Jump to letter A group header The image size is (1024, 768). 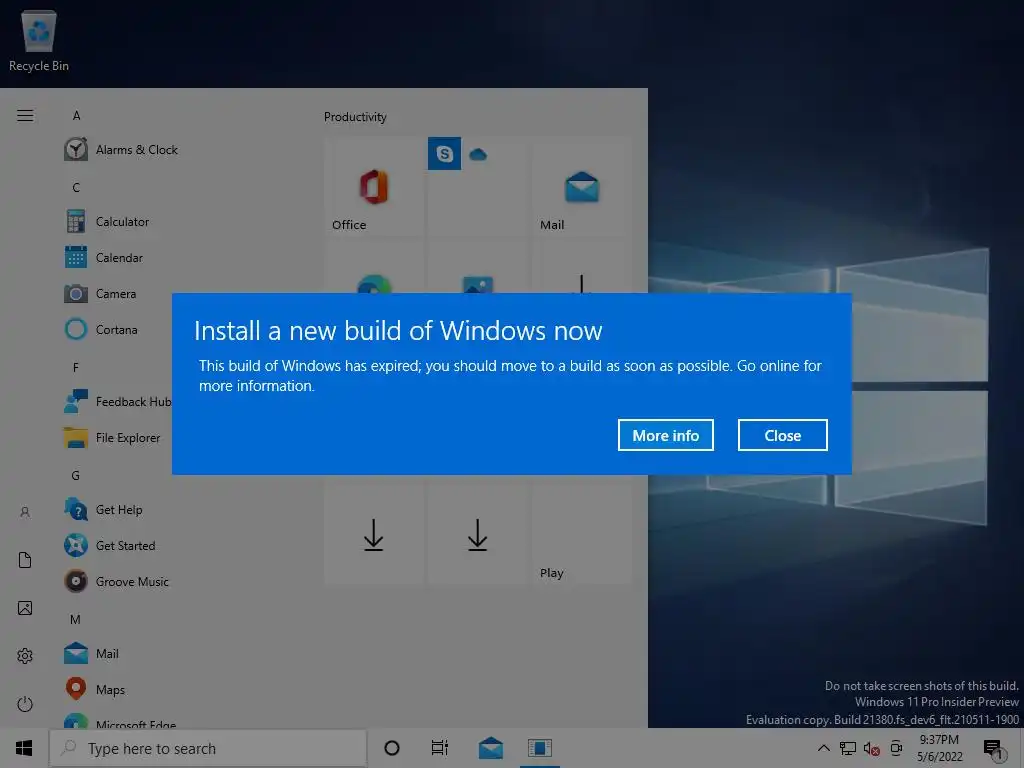pos(76,116)
